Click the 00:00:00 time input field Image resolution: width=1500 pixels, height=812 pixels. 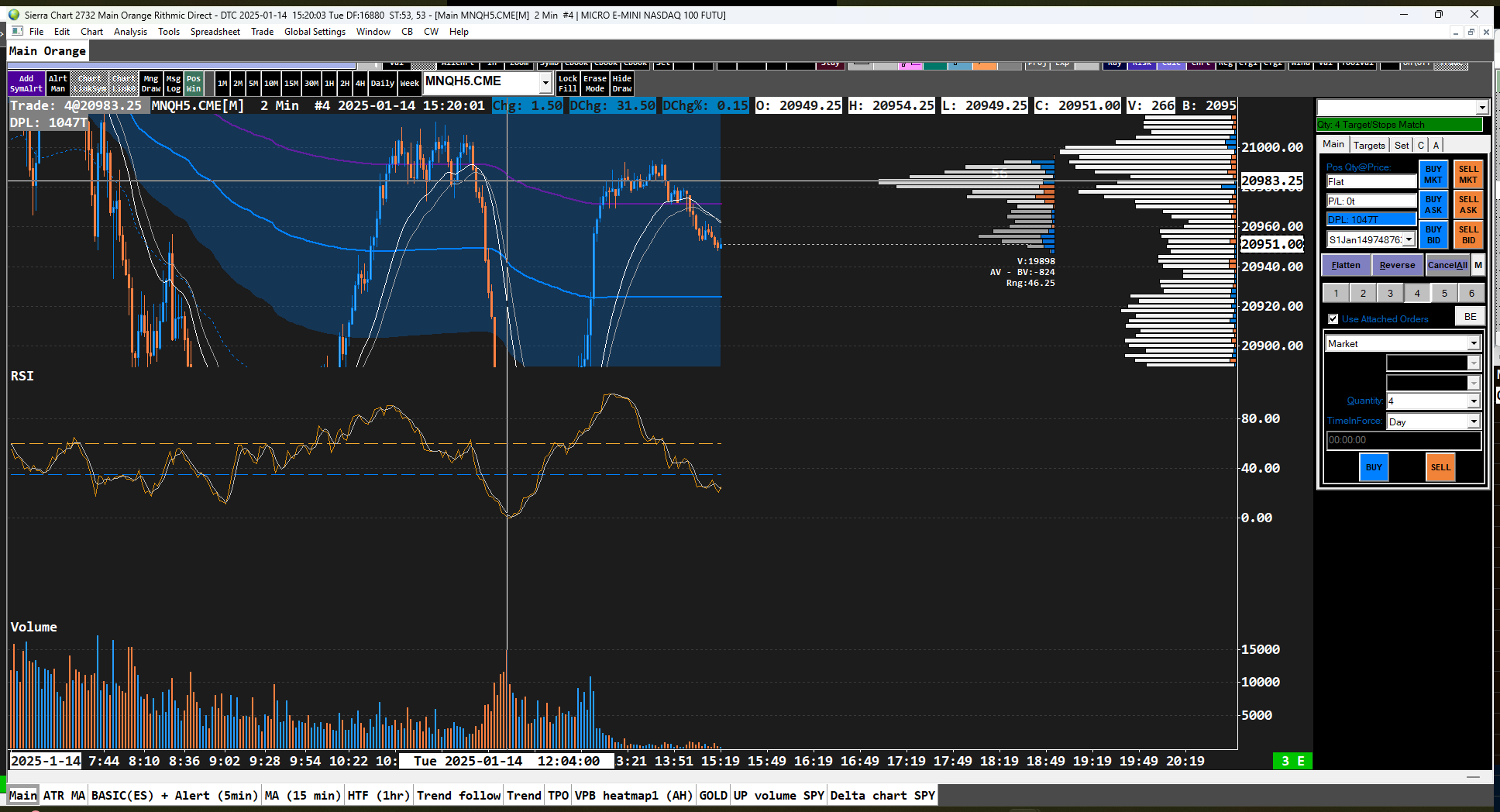(x=1403, y=440)
